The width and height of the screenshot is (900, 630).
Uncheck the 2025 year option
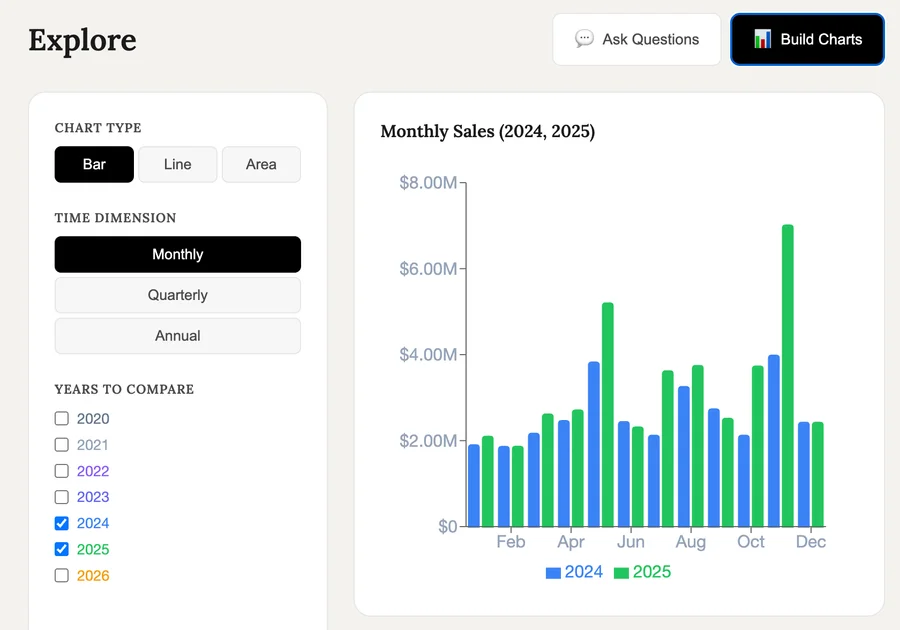[61, 548]
